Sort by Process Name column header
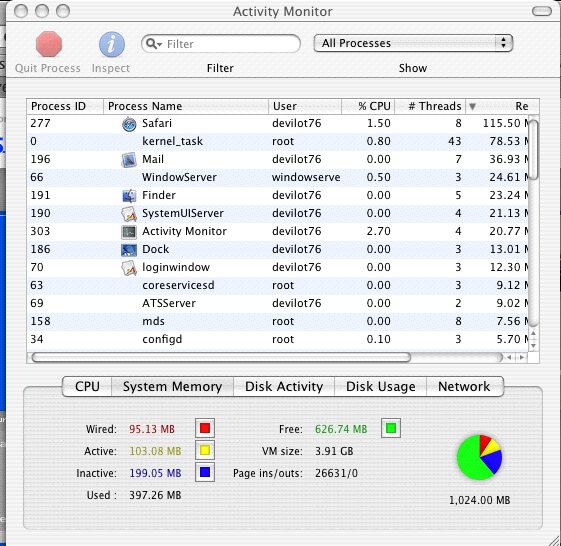561x546 pixels. pos(186,106)
